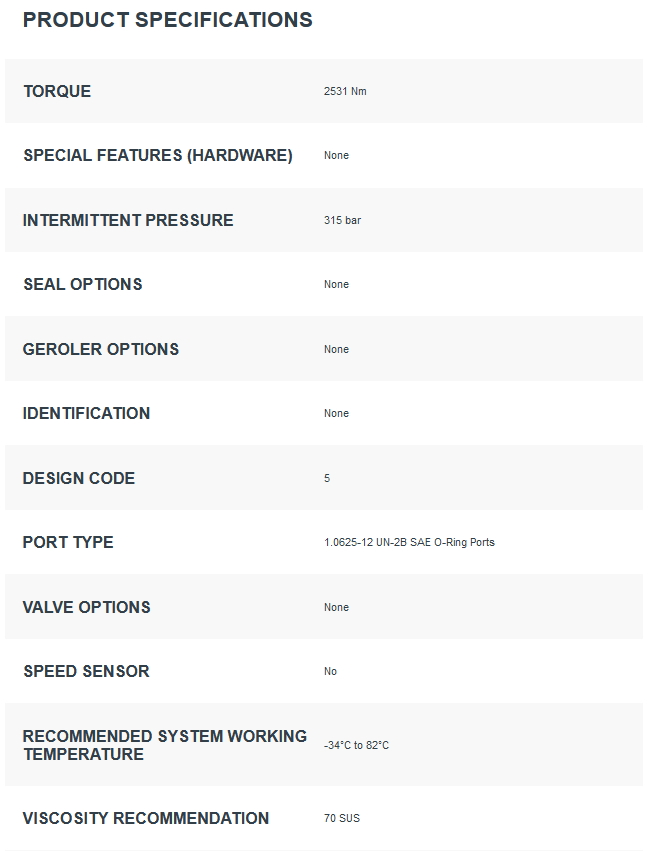Click the design code value 5

click(327, 478)
